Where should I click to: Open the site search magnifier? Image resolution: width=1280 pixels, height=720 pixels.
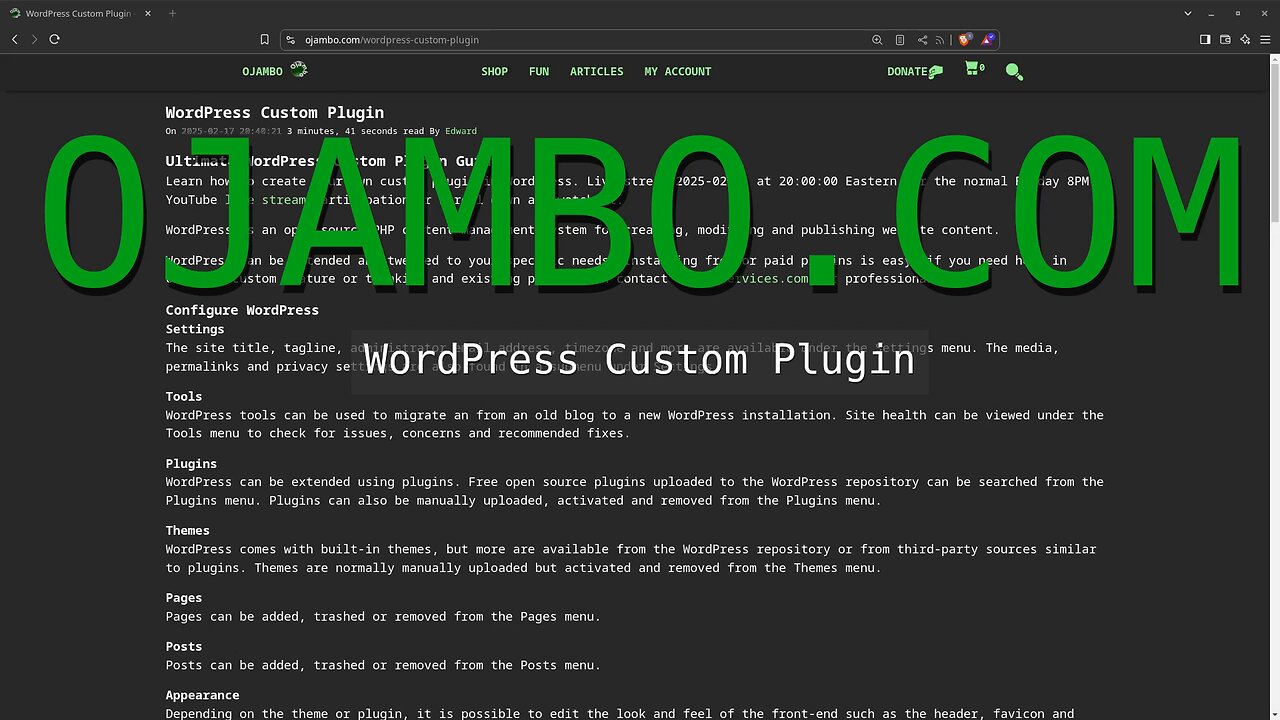click(1014, 72)
